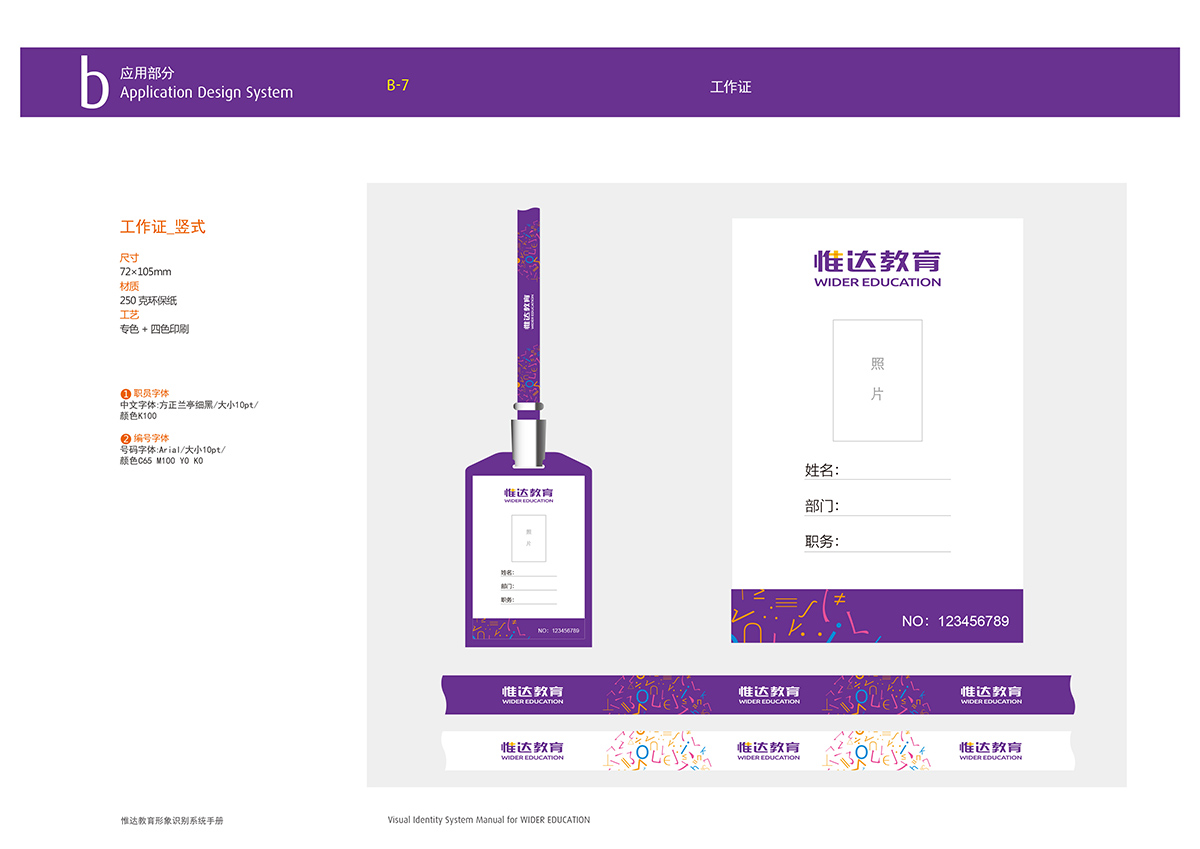Click the metal clip on the badge holder
The image size is (1200, 849).
coord(527,436)
